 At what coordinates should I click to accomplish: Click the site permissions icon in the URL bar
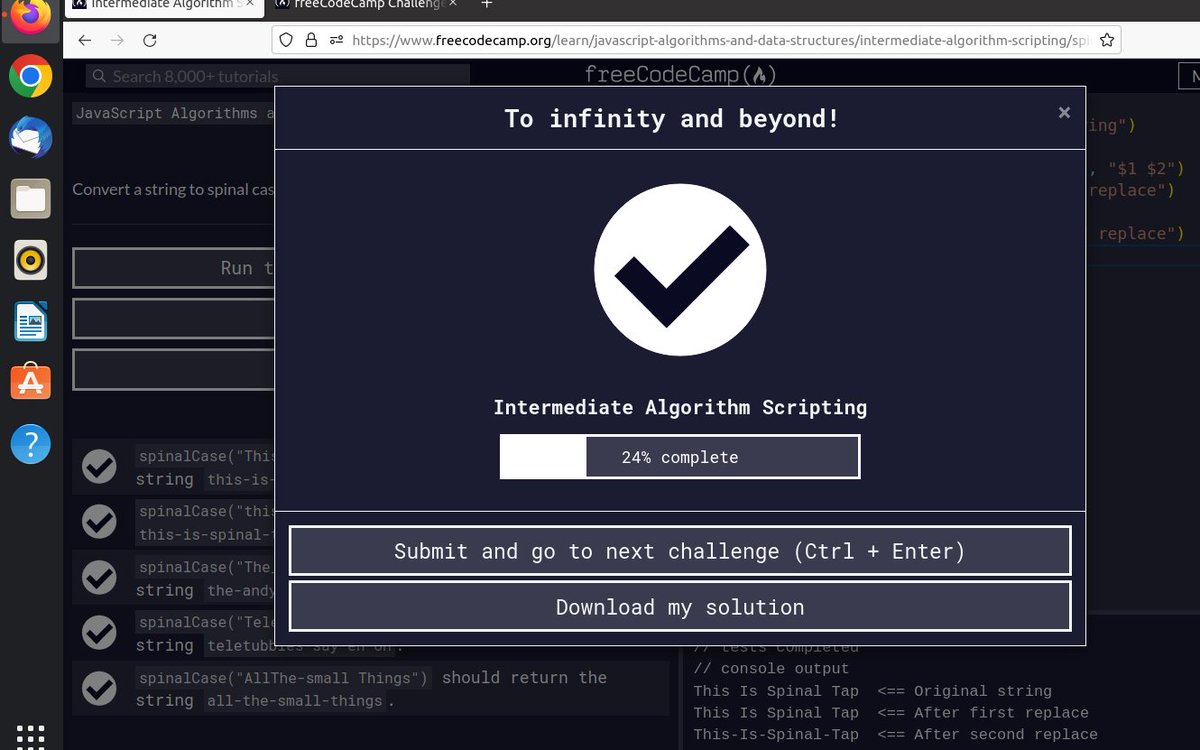(x=335, y=40)
